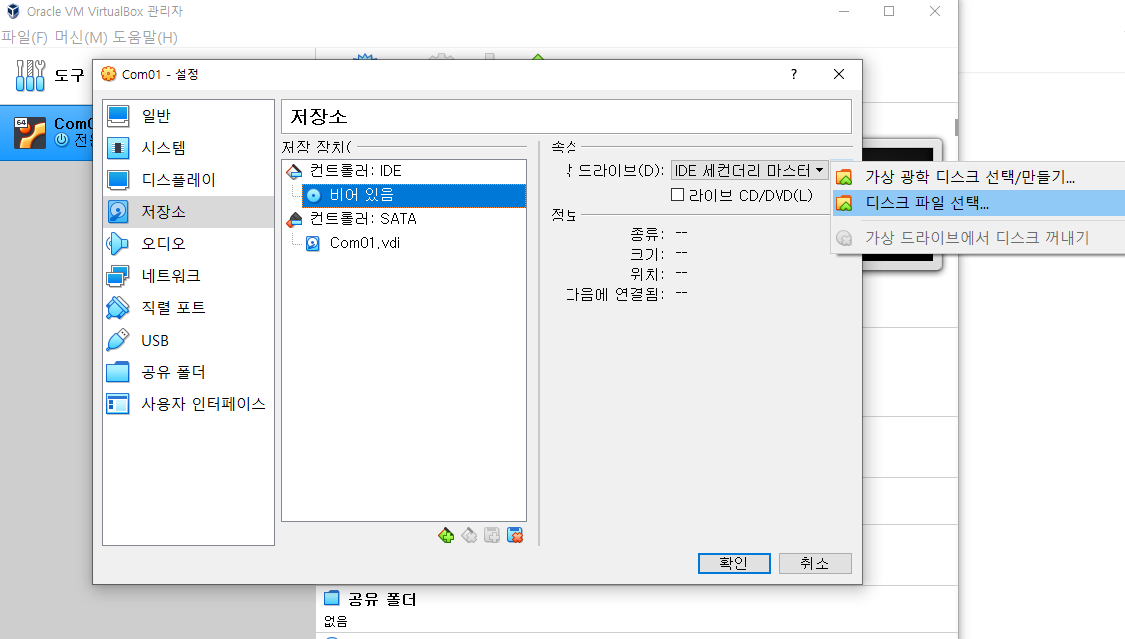Viewport: 1125px width, 639px height.
Task: Maximize the VirtualBox manager window
Action: [889, 11]
